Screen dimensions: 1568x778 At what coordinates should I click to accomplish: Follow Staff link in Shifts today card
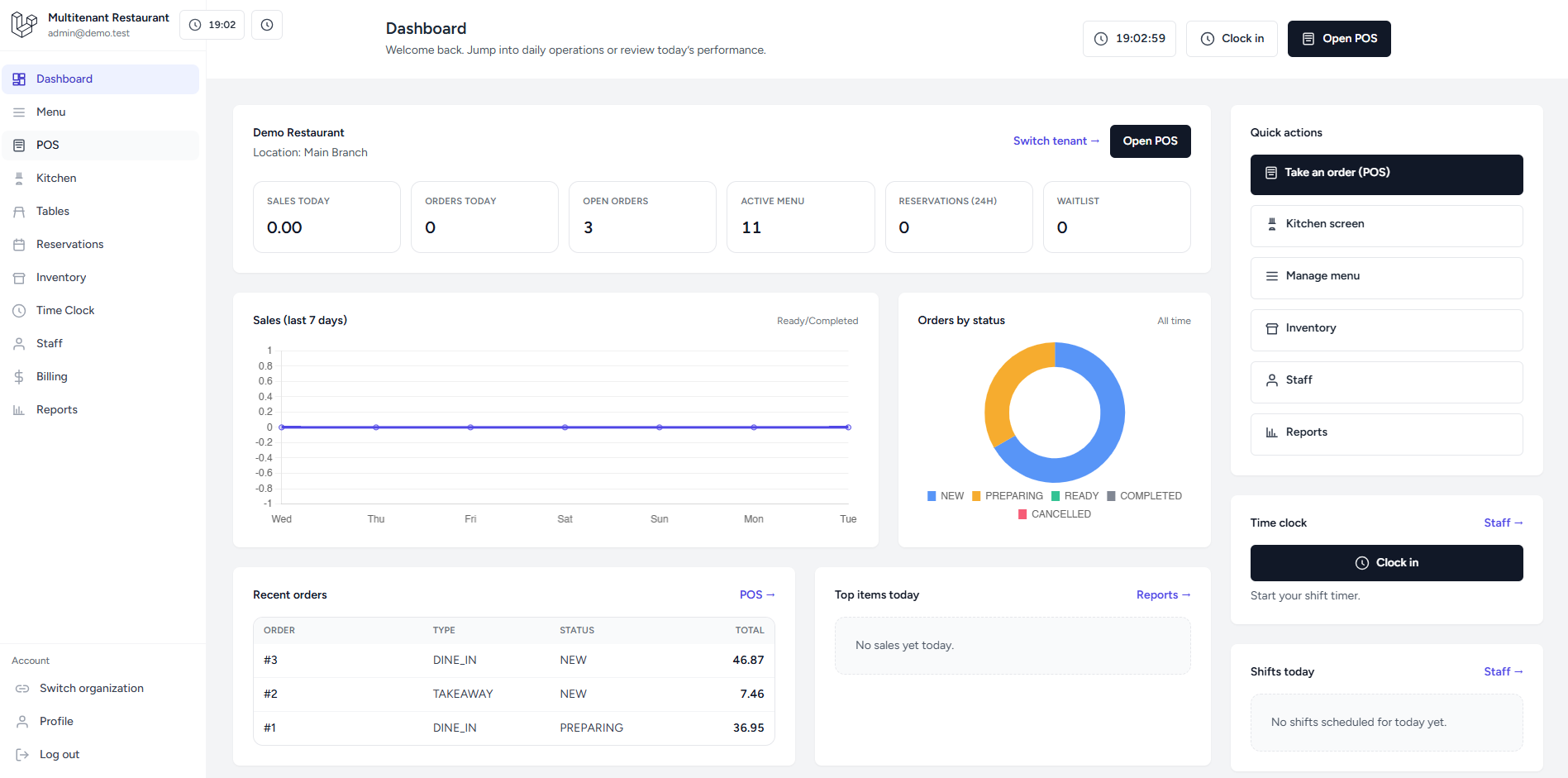1502,671
